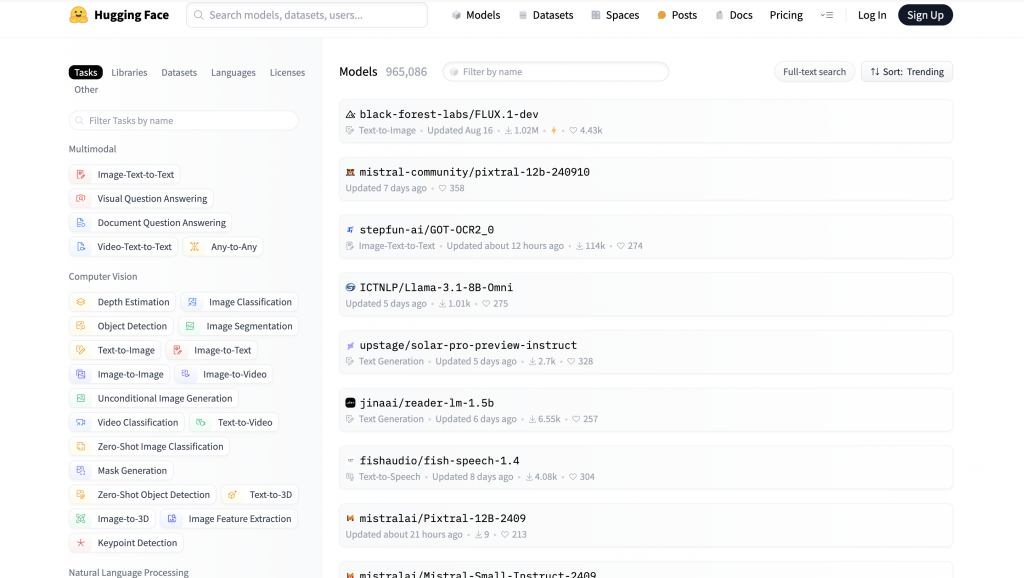Open the mistralai/Pixtral-12B-2409 model
1024x578 pixels.
coord(645,525)
